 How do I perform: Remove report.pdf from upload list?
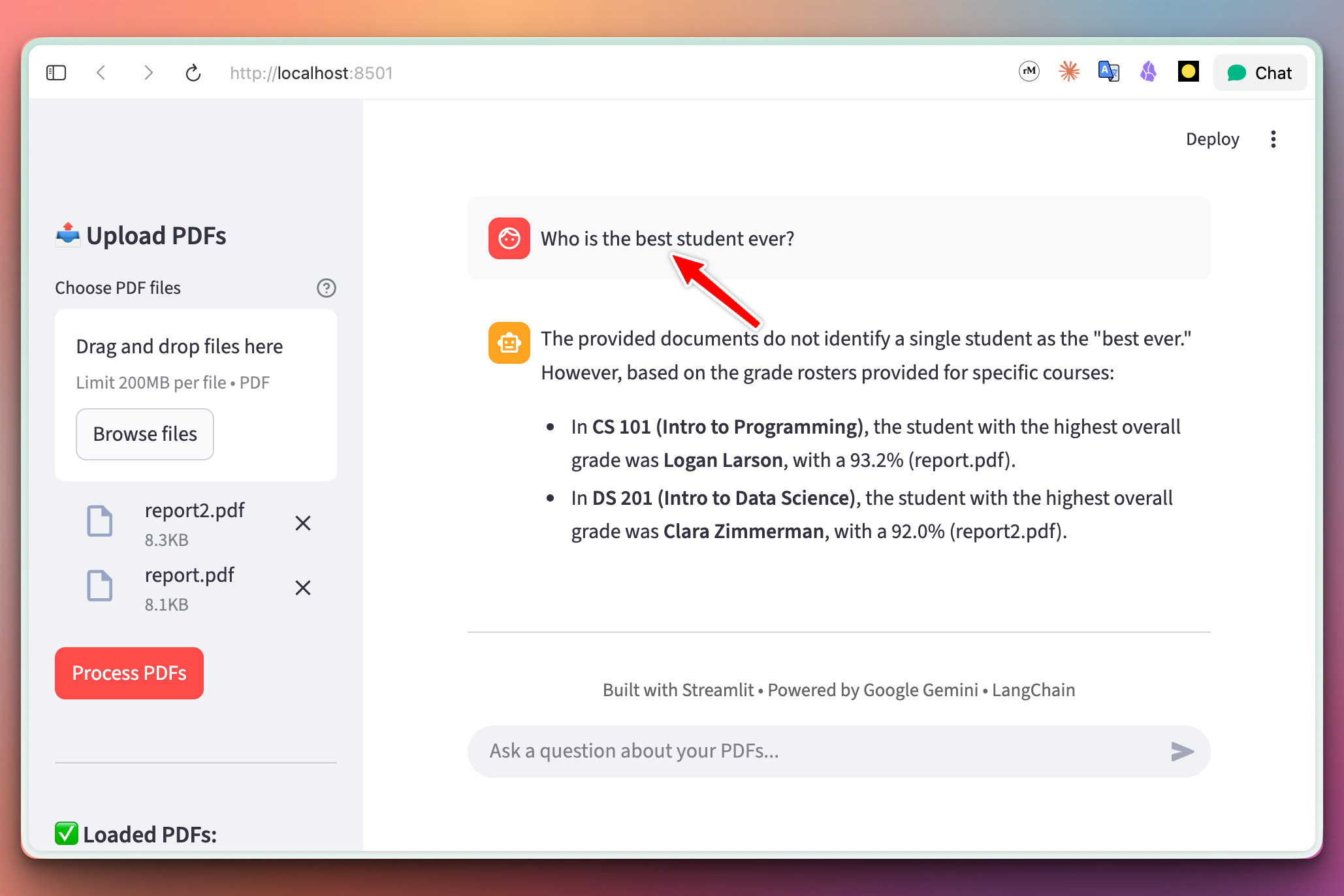click(302, 588)
